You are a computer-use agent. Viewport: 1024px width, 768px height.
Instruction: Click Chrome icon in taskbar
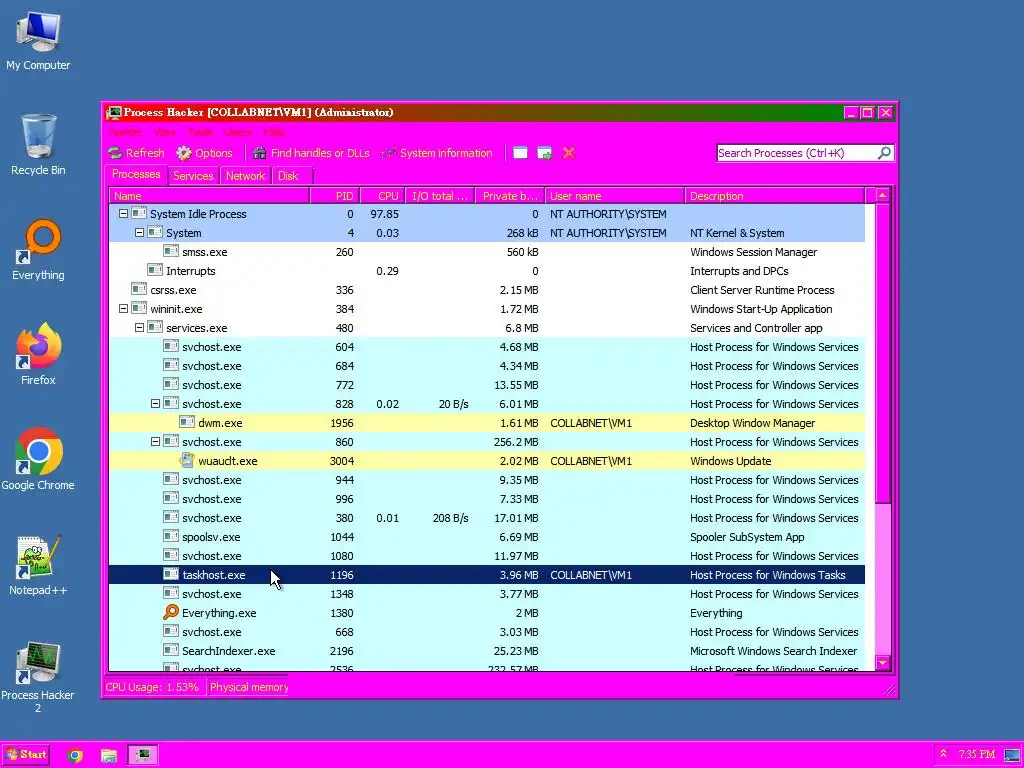(x=75, y=756)
